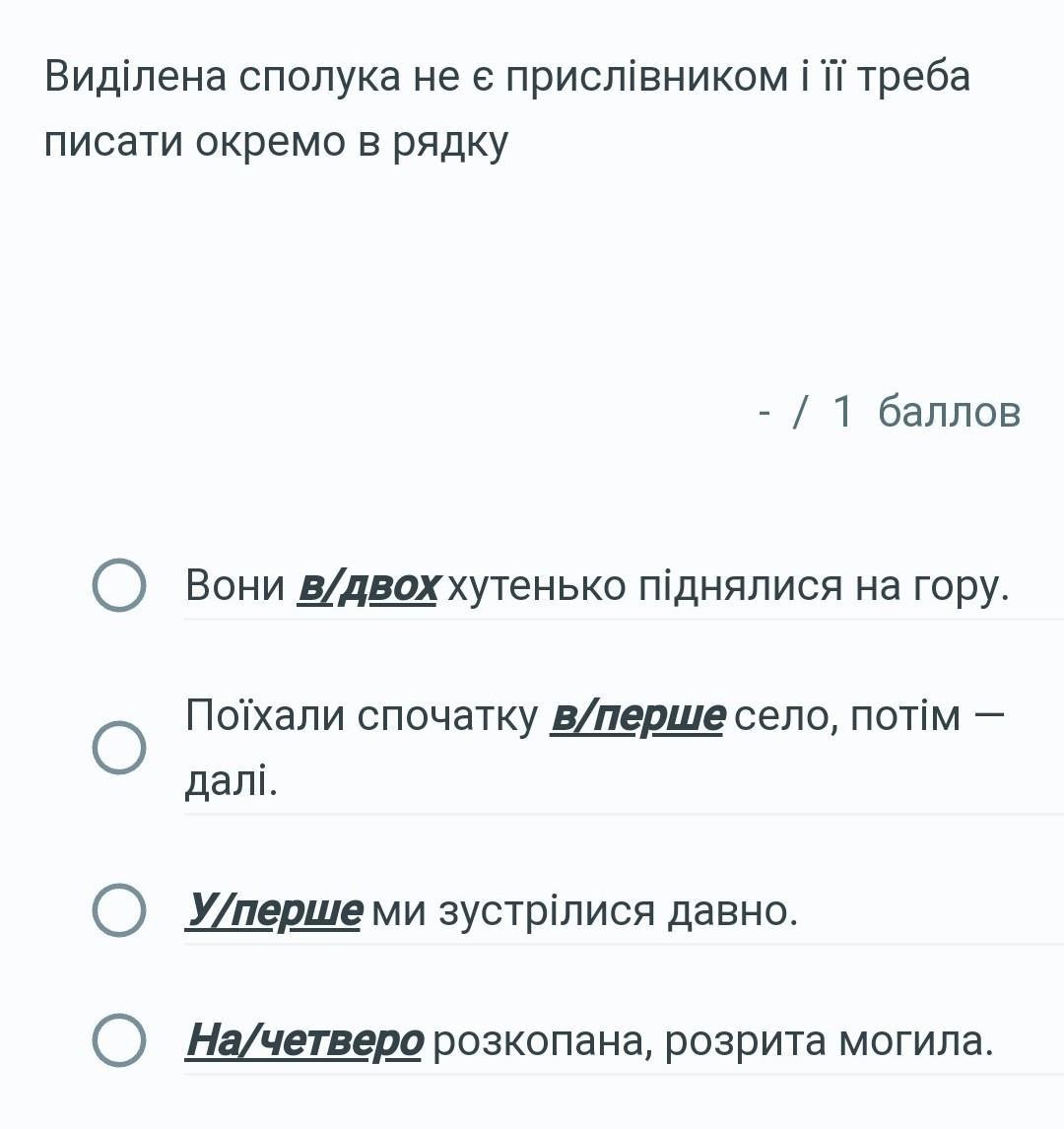Screen dimensions: 1064x1129
Task: Click the underlined word "в/двох"
Action: tap(367, 586)
